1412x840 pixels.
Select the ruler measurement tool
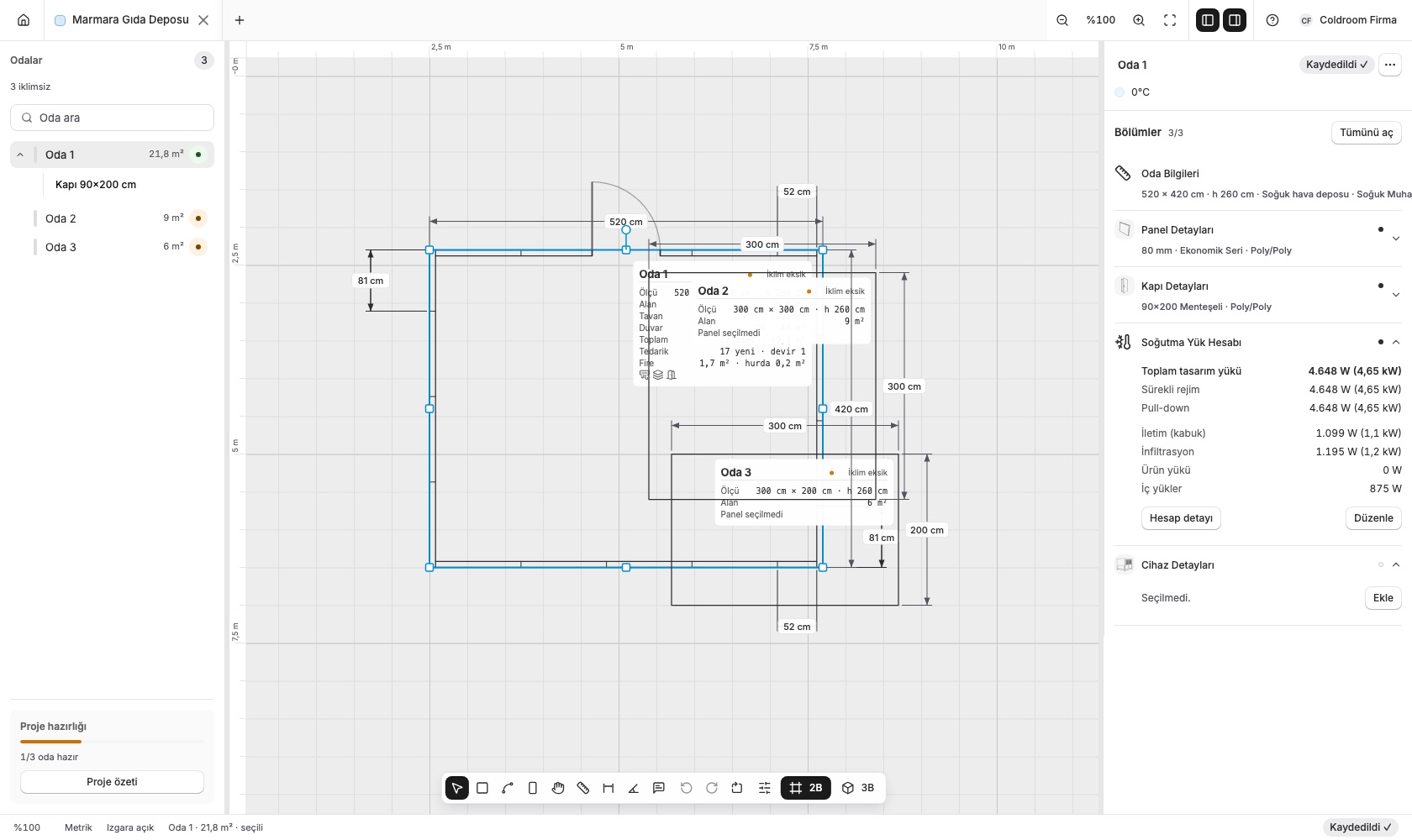[583, 788]
